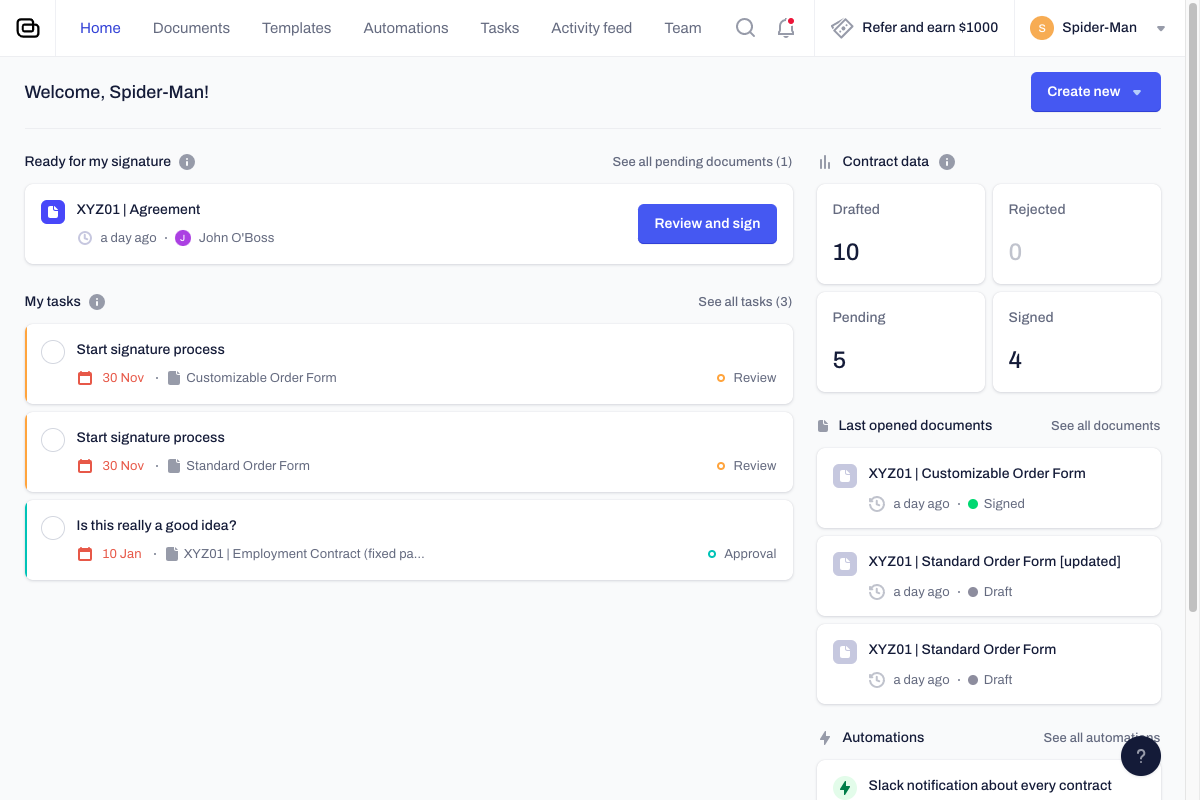Click the 10 Jan due date
Viewport: 1200px width, 800px height.
pos(122,554)
